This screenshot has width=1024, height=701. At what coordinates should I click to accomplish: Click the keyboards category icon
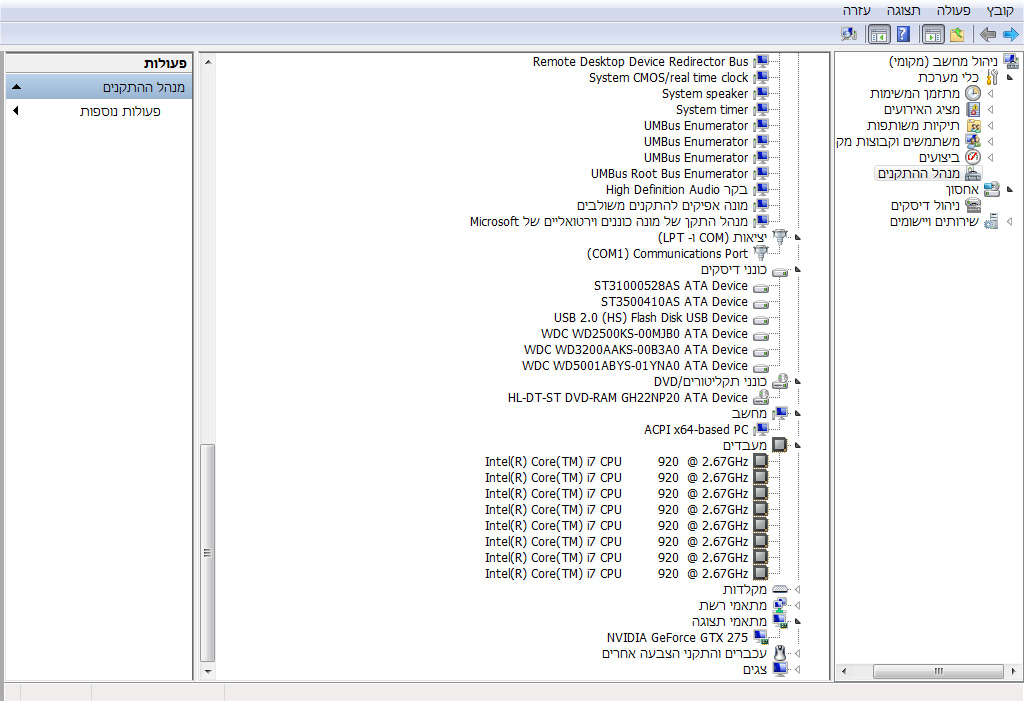[x=780, y=589]
